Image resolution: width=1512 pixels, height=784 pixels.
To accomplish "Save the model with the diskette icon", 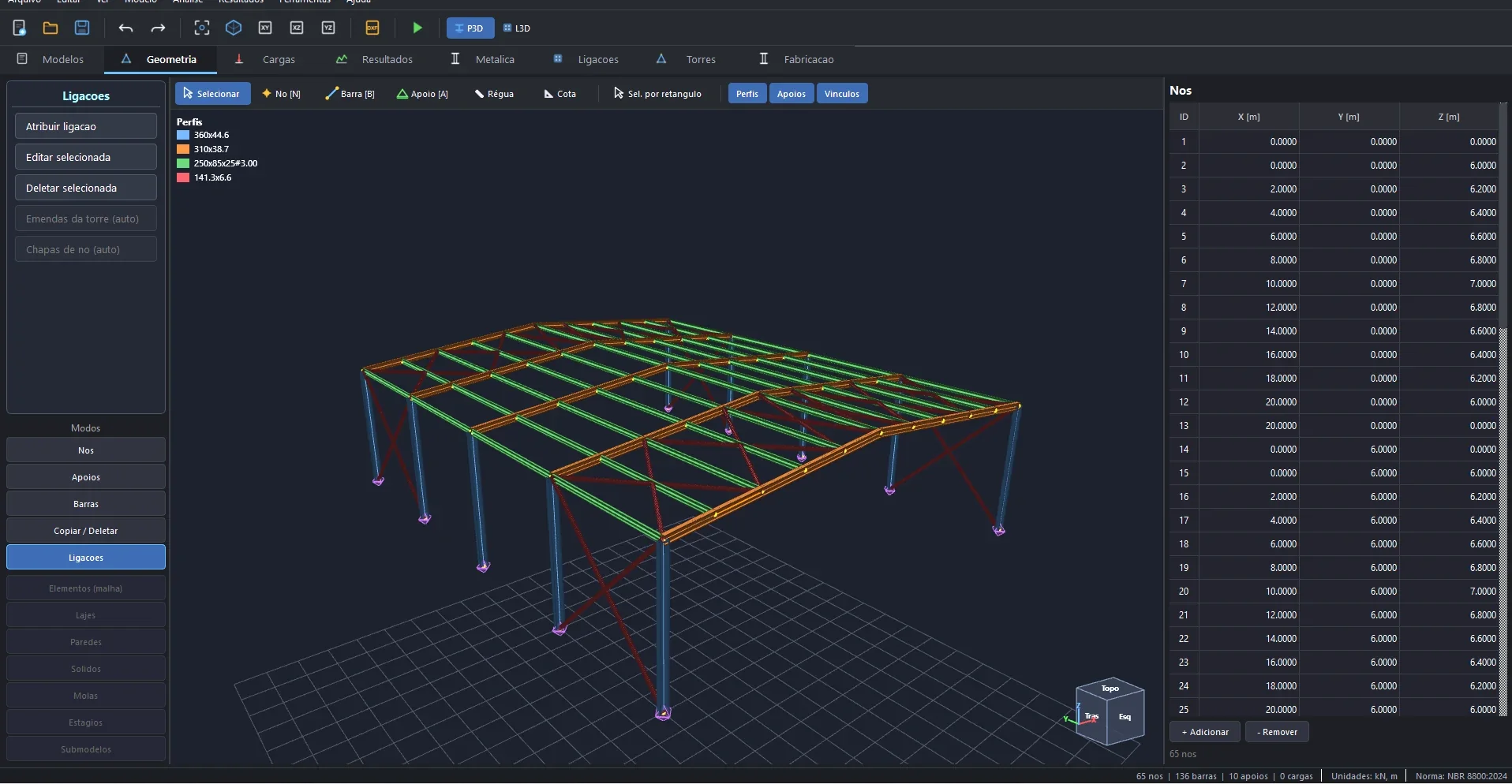I will (x=82, y=28).
